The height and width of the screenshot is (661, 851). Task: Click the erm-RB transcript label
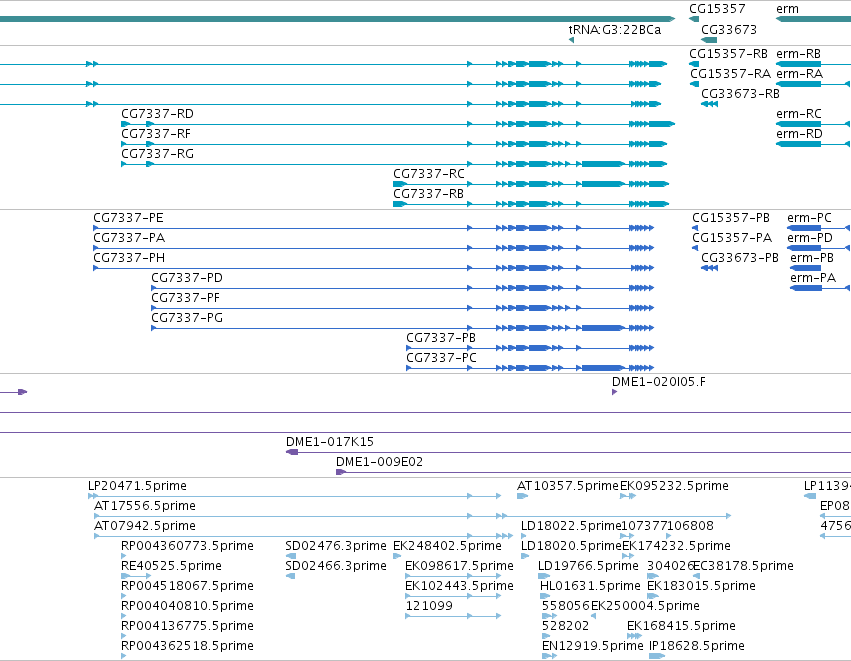click(798, 54)
